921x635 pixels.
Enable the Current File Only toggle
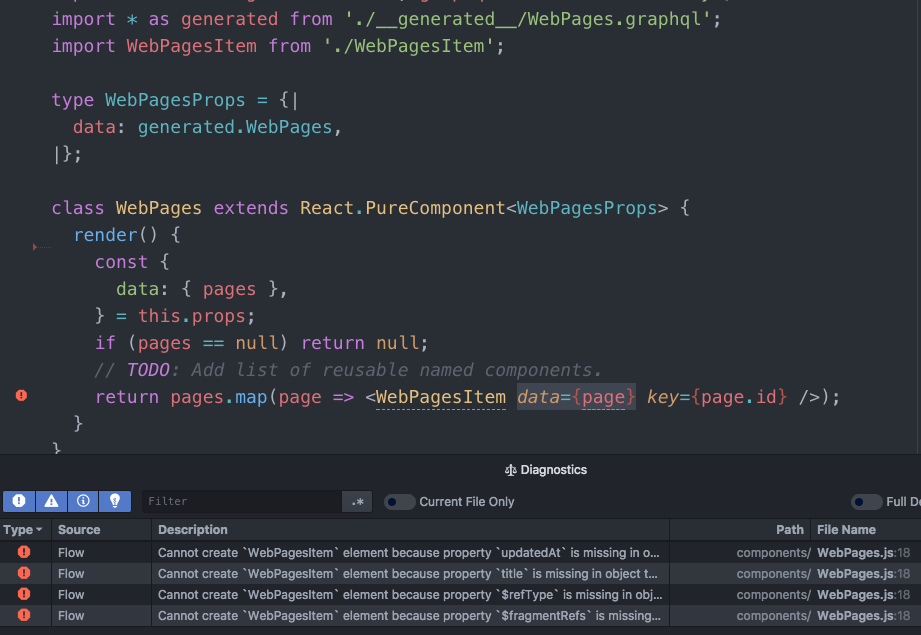click(400, 503)
